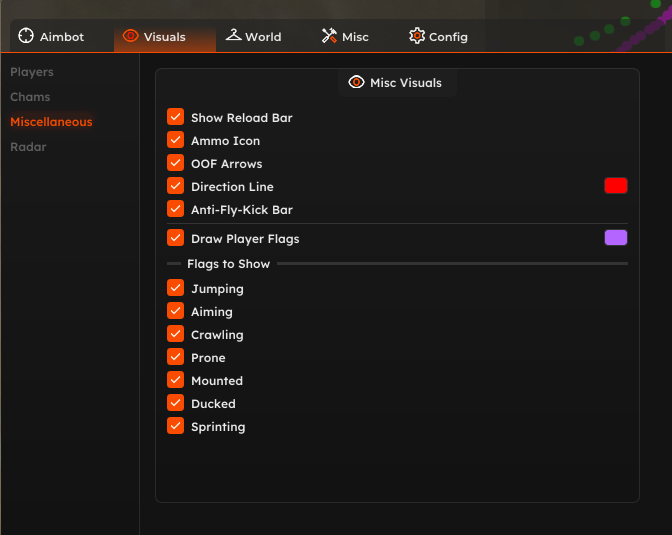Open the Config tab

pyautogui.click(x=438, y=36)
